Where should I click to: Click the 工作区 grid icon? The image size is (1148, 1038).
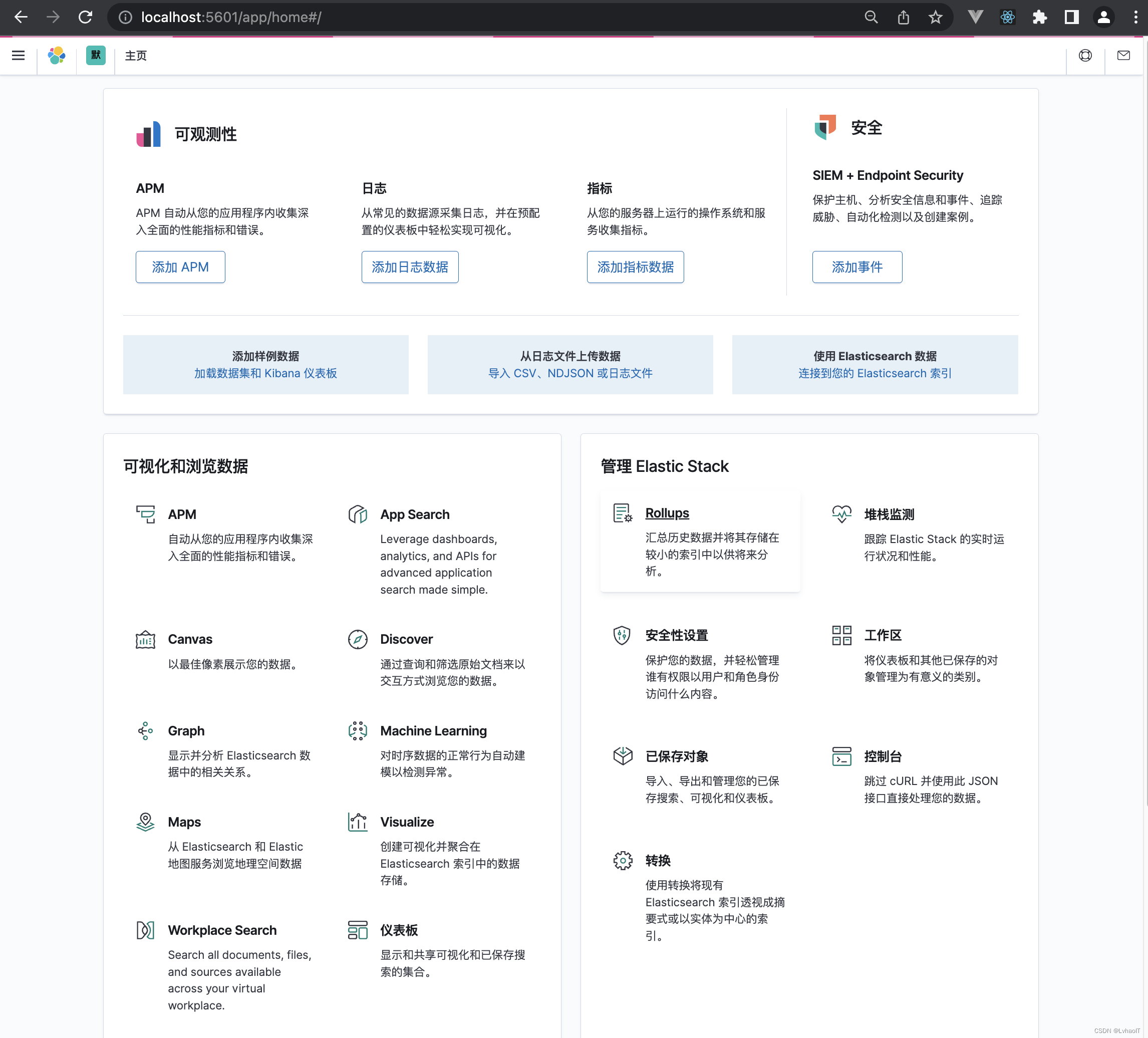[841, 635]
